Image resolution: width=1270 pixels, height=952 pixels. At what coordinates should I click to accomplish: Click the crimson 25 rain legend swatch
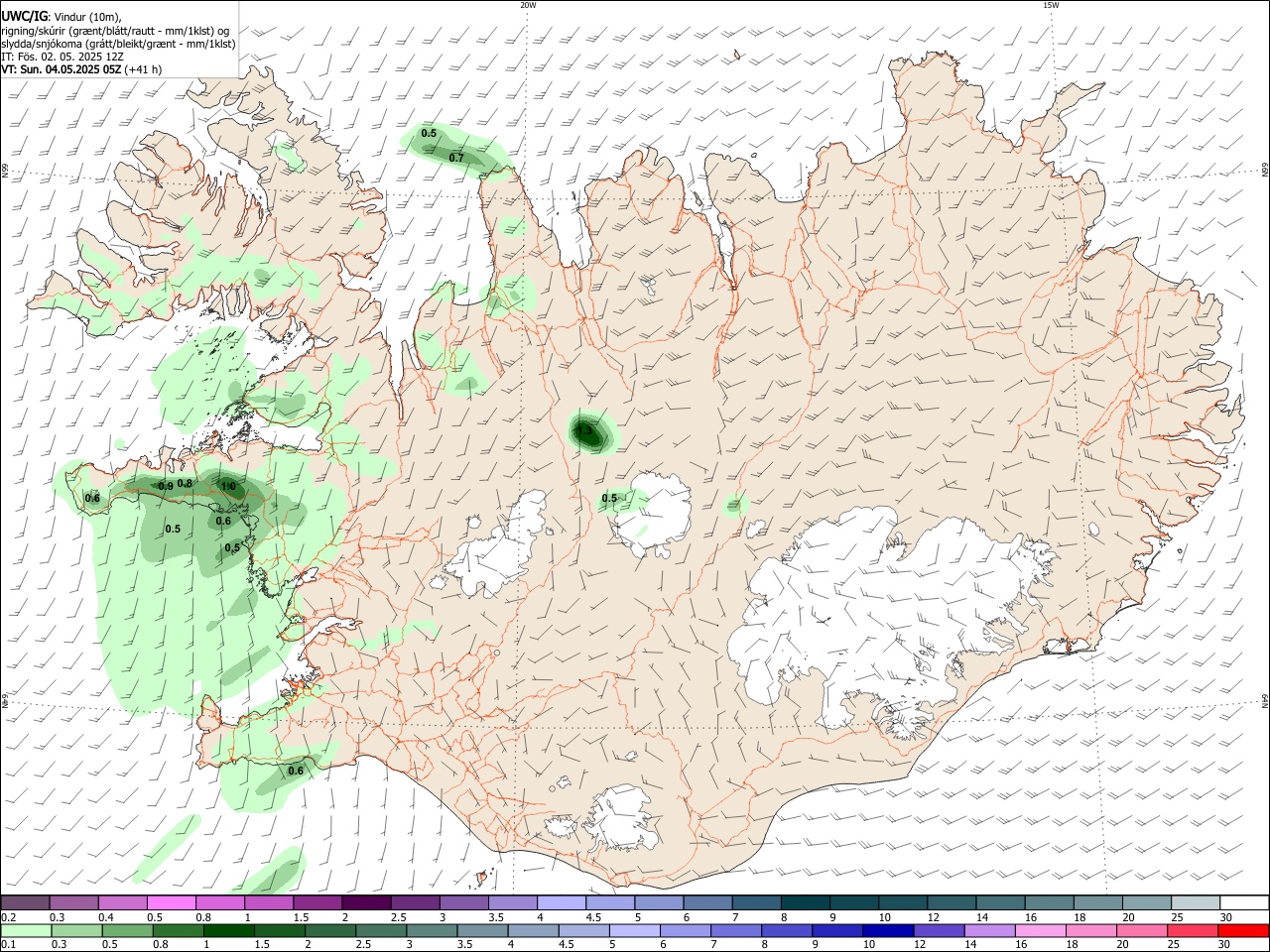click(x=1192, y=930)
